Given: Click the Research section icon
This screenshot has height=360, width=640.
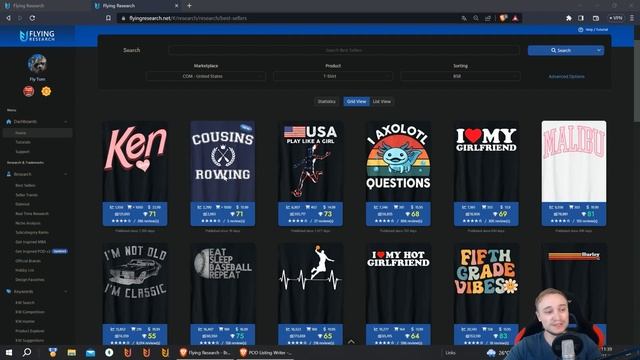Looking at the screenshot, I should click(9, 174).
